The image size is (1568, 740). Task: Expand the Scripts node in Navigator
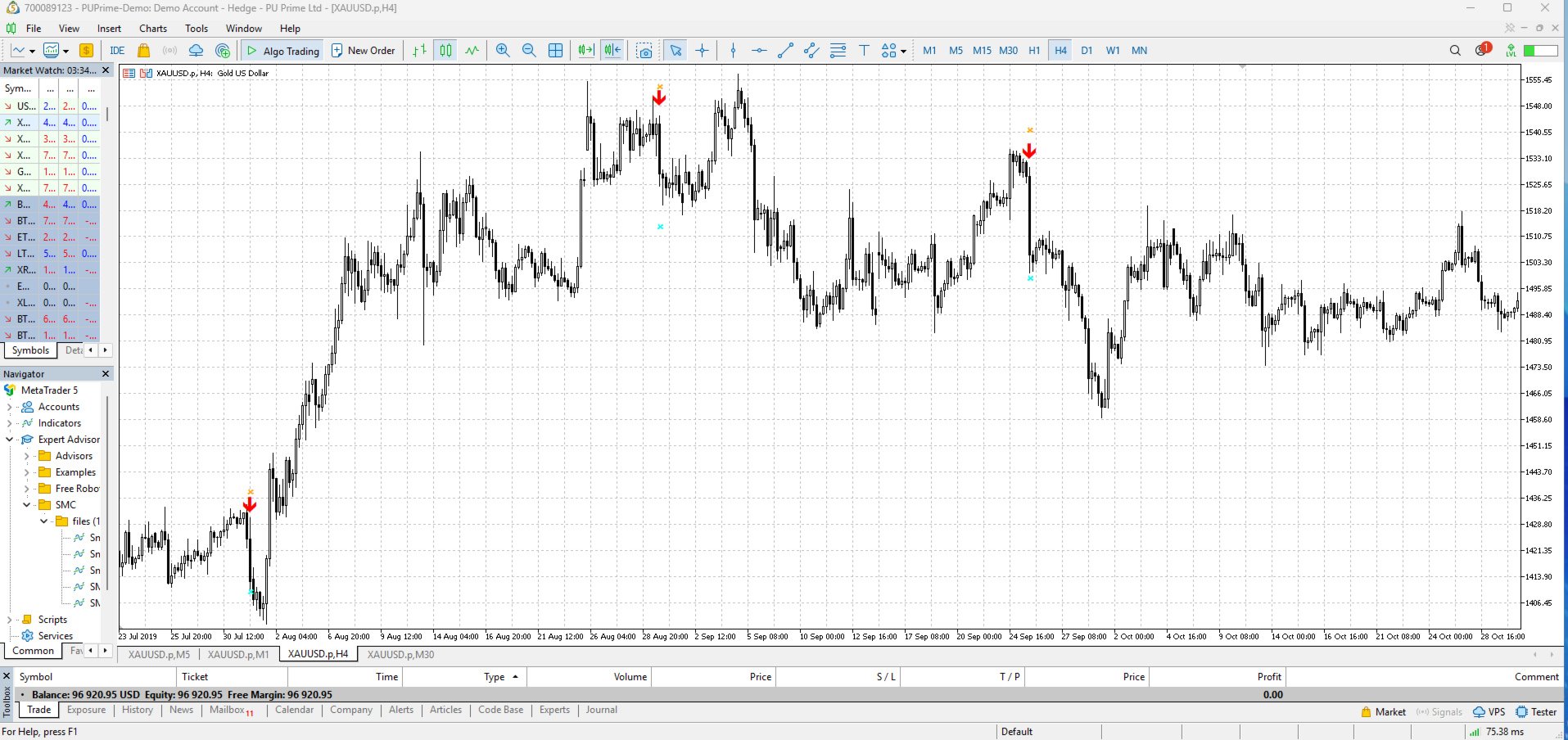coord(9,620)
